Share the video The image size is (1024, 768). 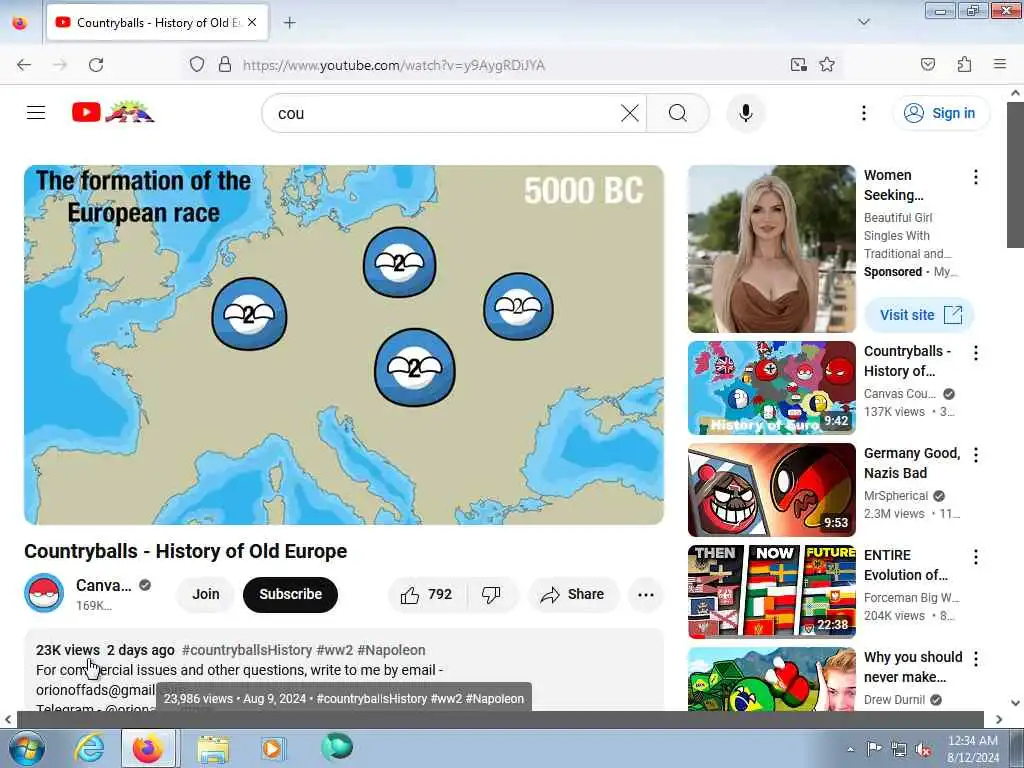[x=573, y=594]
